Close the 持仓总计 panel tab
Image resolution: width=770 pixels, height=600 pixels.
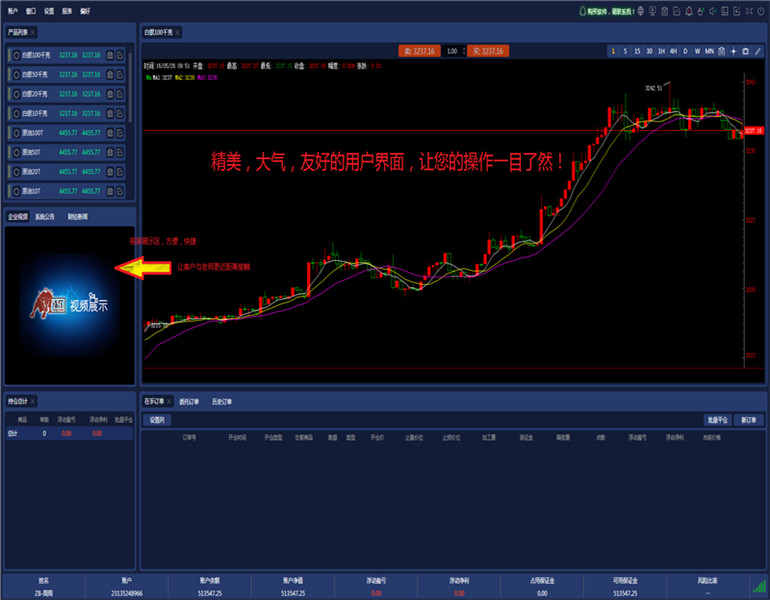coord(33,401)
